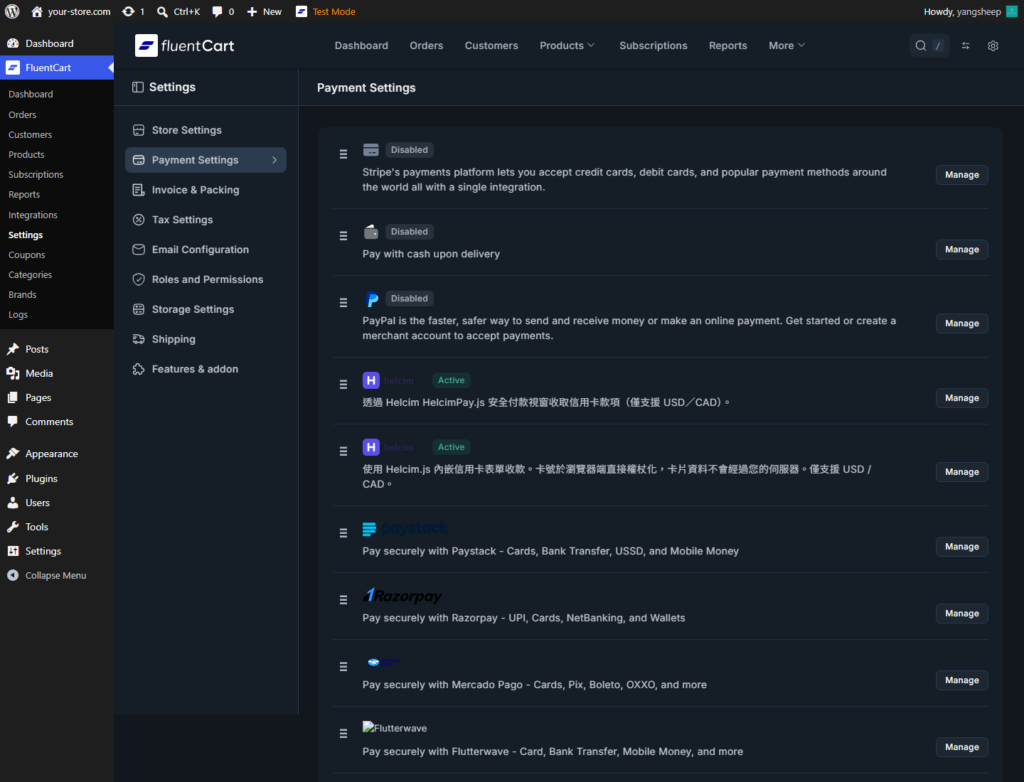Click drag handle for Razorpay row
The height and width of the screenshot is (782, 1024).
click(x=344, y=600)
